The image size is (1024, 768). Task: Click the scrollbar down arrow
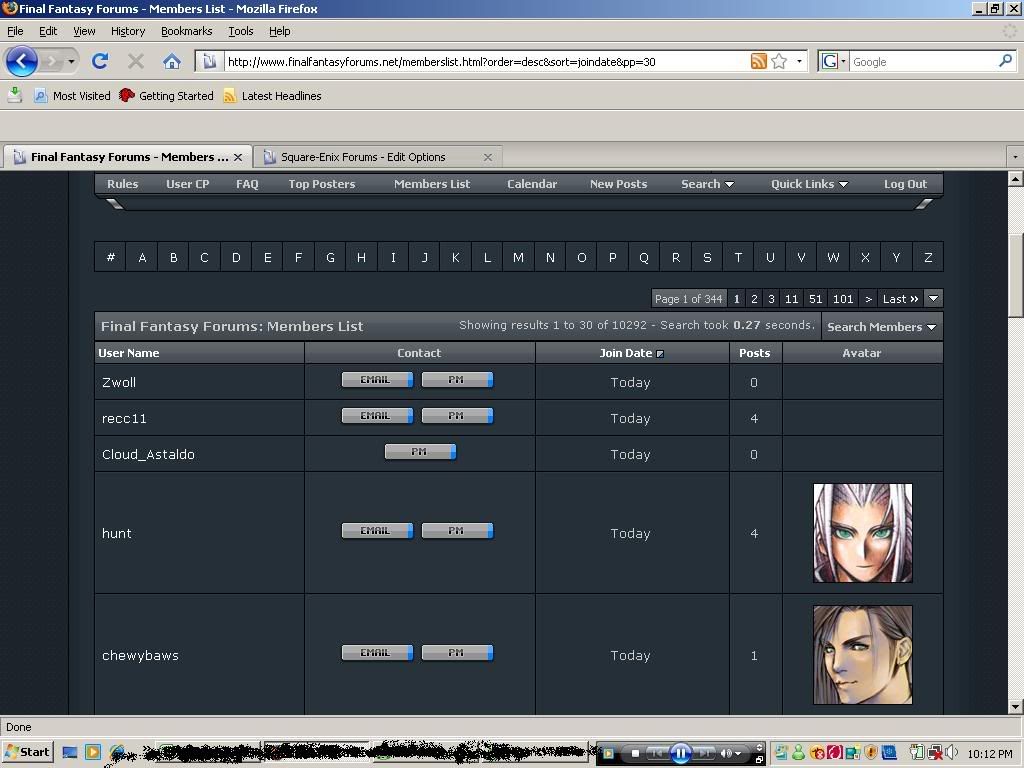point(1016,707)
